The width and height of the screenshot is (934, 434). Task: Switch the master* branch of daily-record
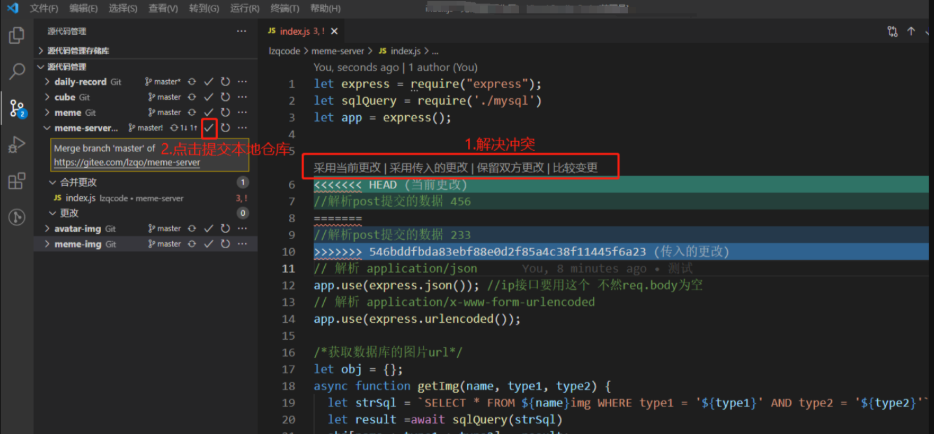click(163, 82)
